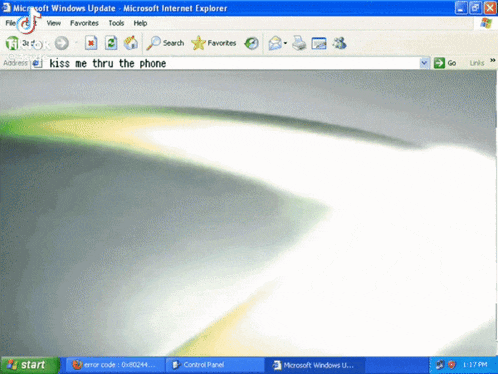This screenshot has width=498, height=374.
Task: Click the Windows flag logo
Action: pyautogui.click(x=486, y=23)
